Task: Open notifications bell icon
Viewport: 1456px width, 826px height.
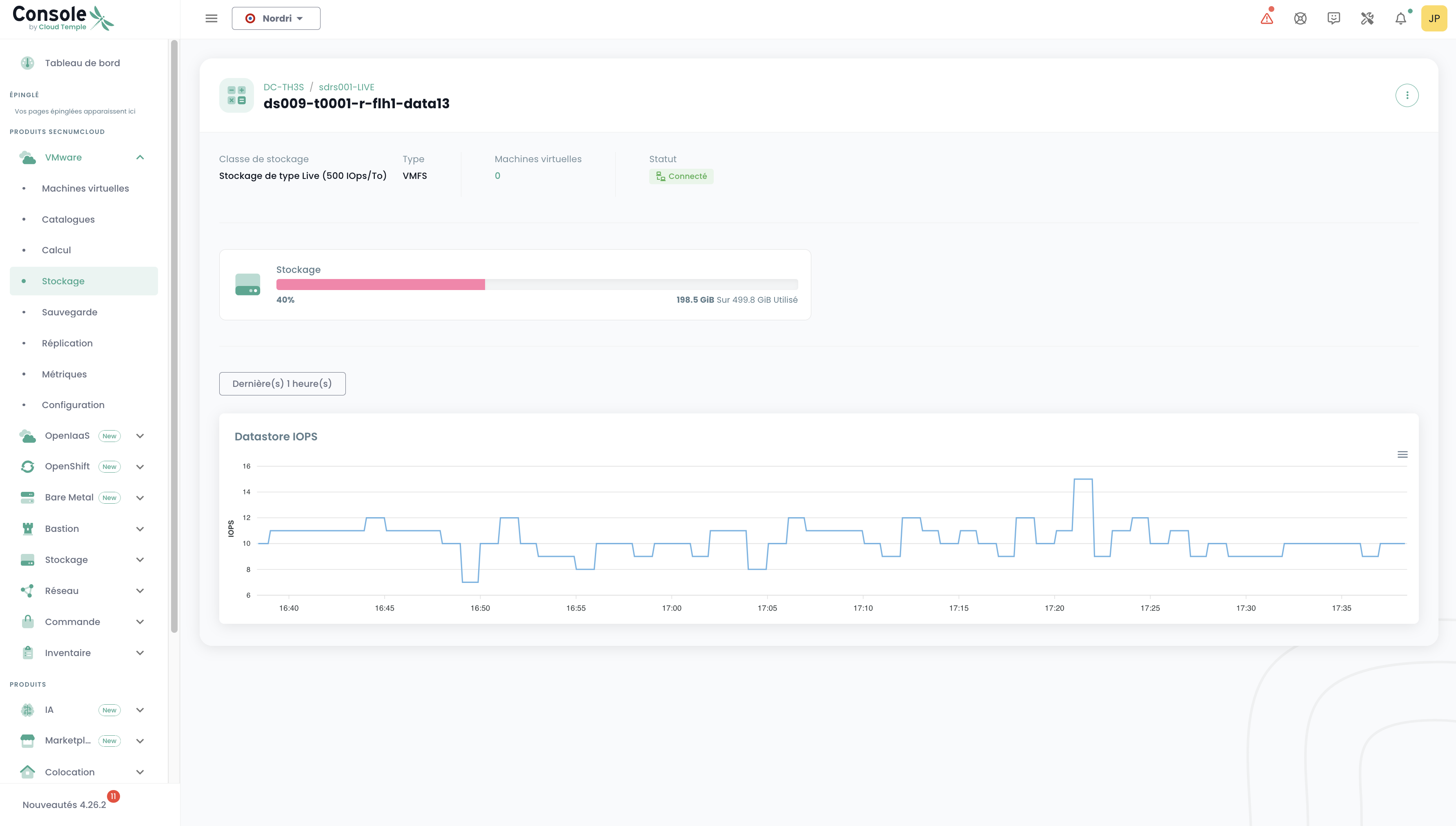Action: (1400, 19)
